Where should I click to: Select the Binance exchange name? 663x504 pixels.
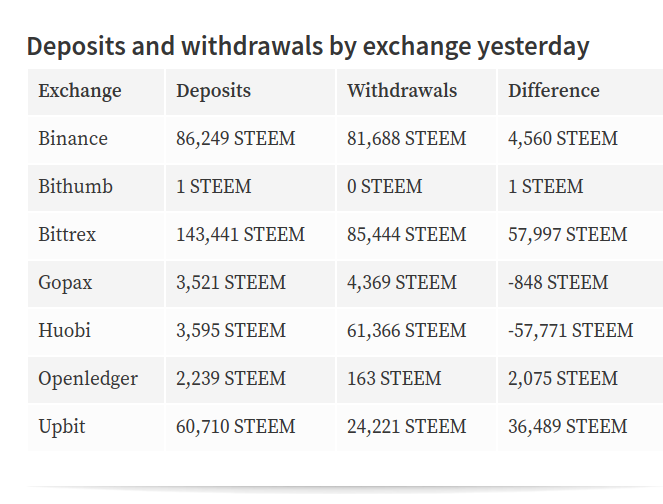[73, 139]
